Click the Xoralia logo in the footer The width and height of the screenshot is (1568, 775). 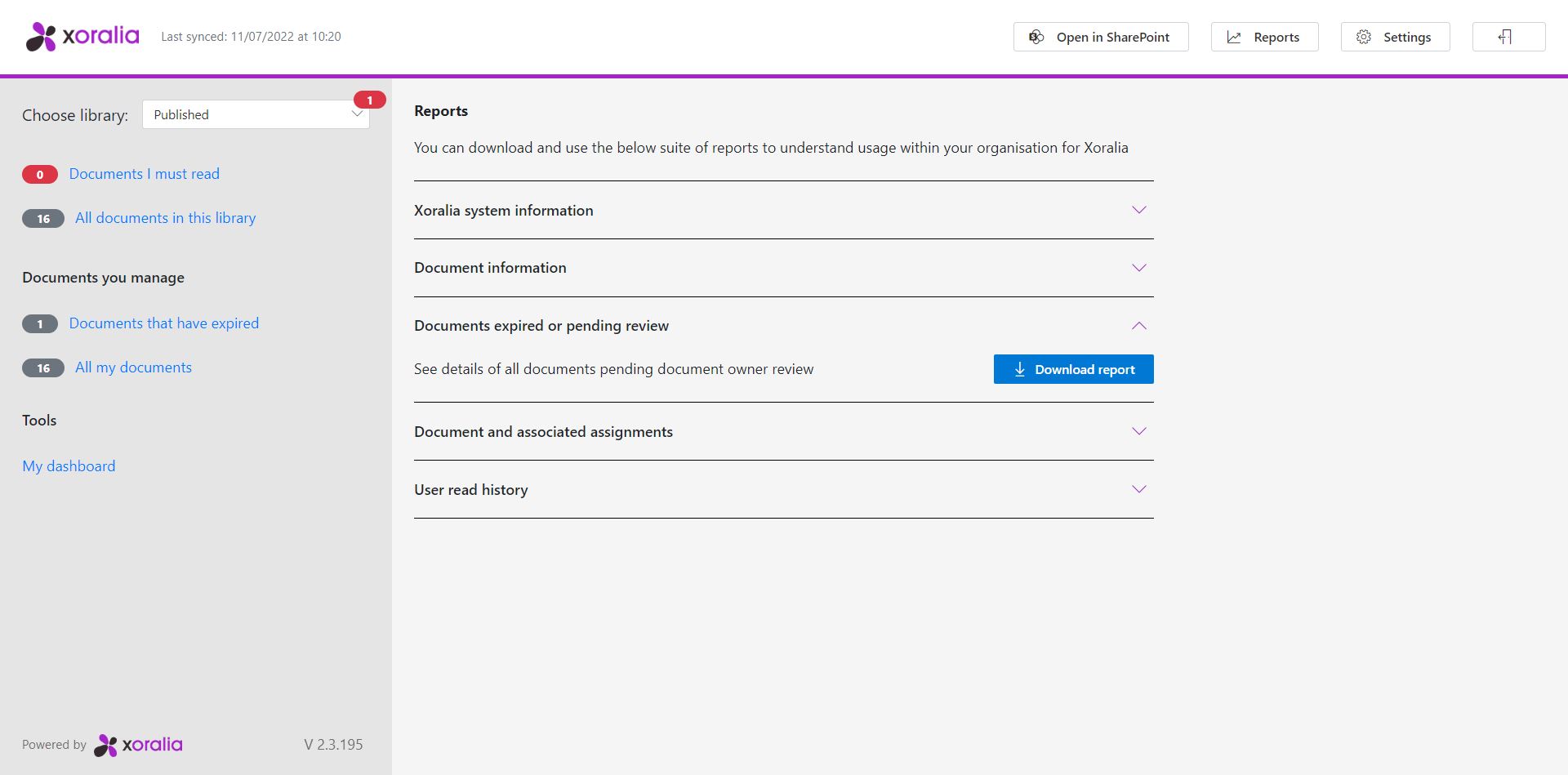tap(138, 745)
